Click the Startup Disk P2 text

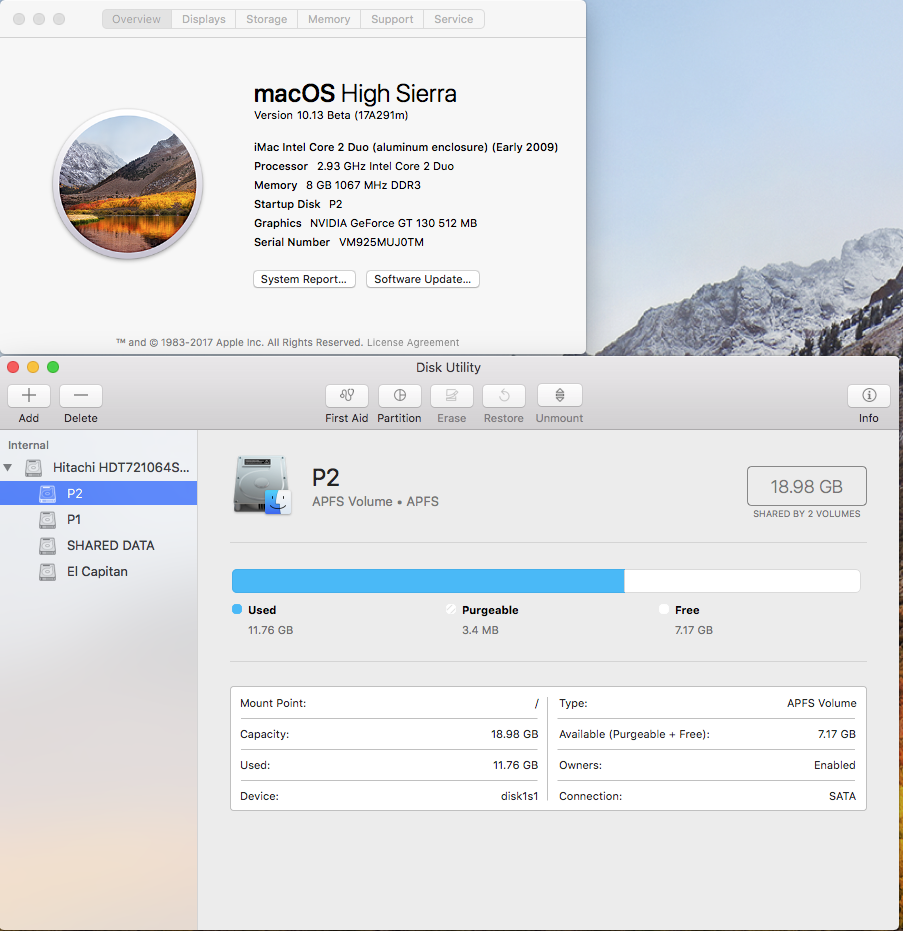click(298, 204)
